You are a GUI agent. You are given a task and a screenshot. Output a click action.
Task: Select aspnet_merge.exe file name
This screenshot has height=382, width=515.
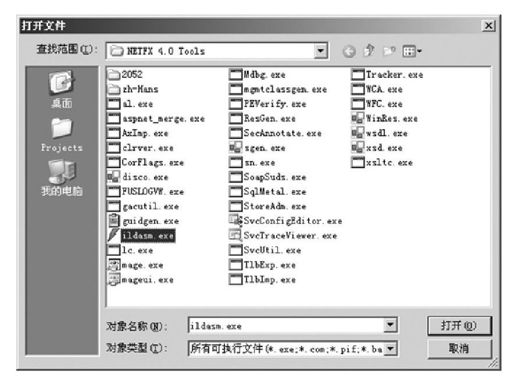click(163, 119)
